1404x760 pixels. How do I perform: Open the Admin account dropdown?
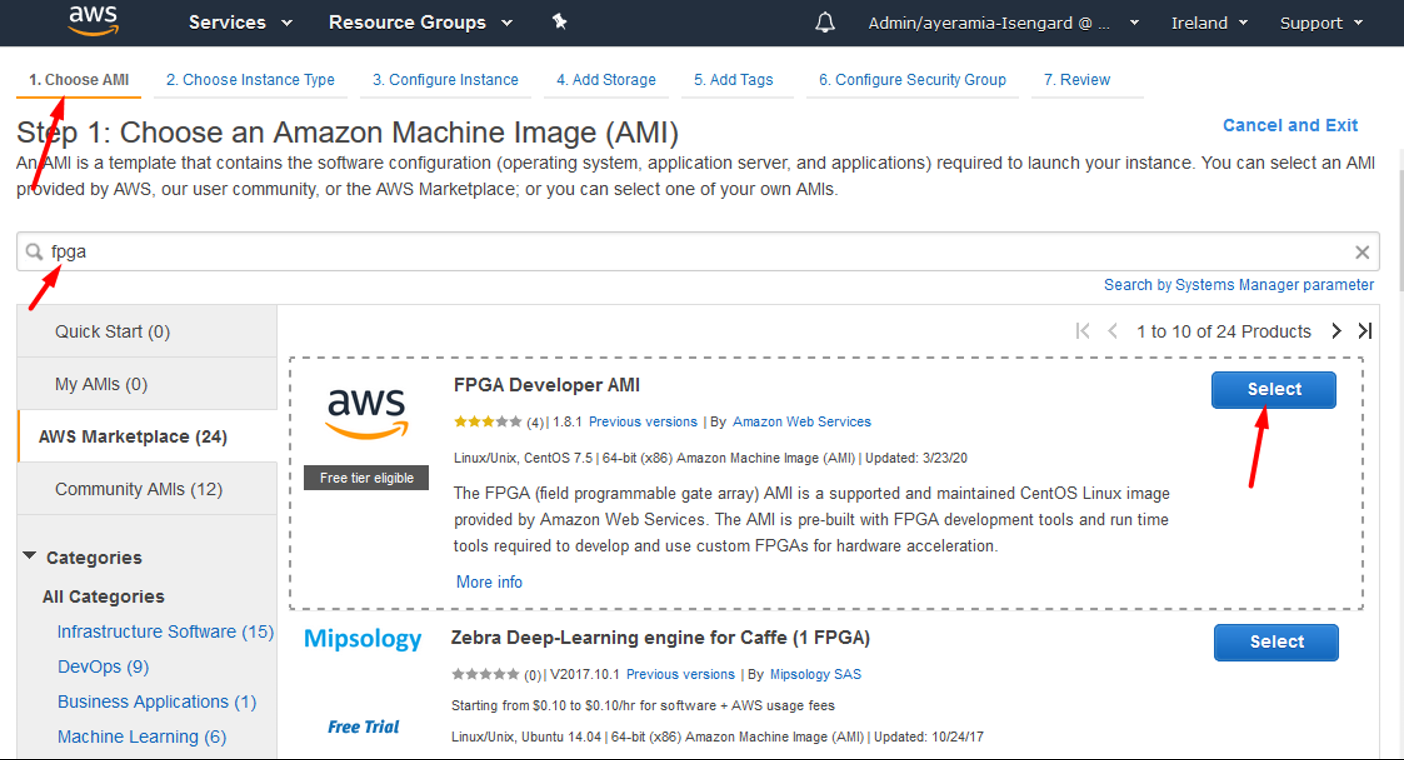[x=1004, y=23]
